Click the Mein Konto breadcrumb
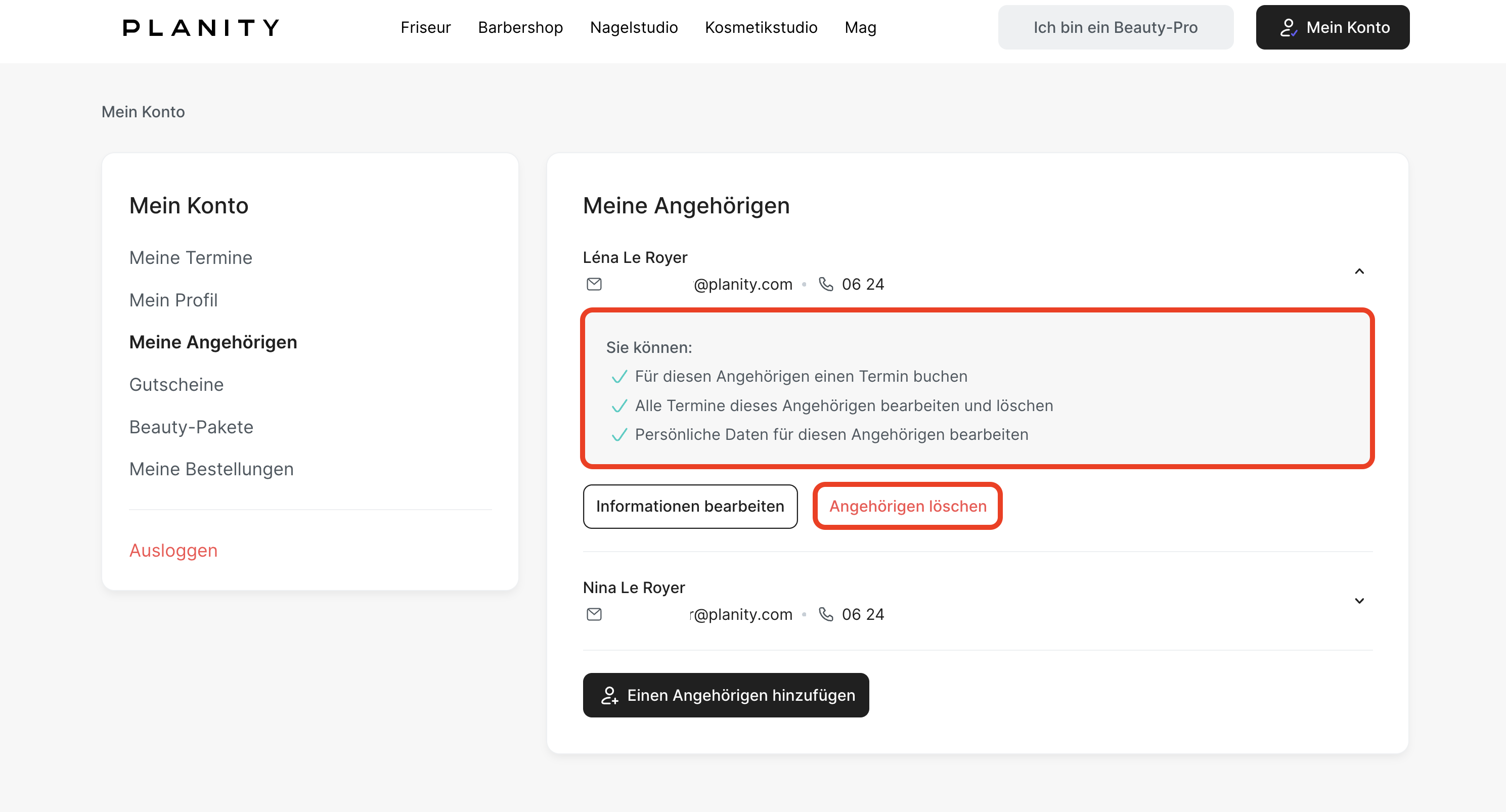Viewport: 1506px width, 812px height. tap(143, 112)
